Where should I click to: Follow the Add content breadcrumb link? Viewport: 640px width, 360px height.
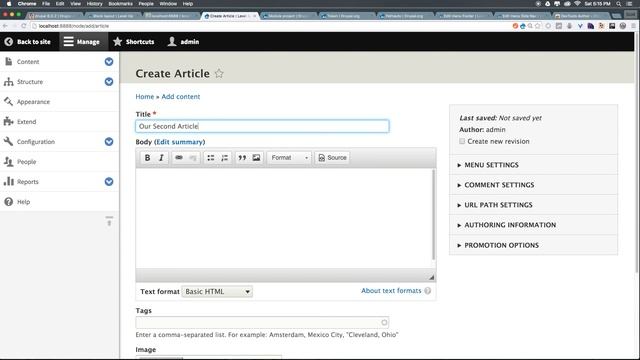181,97
